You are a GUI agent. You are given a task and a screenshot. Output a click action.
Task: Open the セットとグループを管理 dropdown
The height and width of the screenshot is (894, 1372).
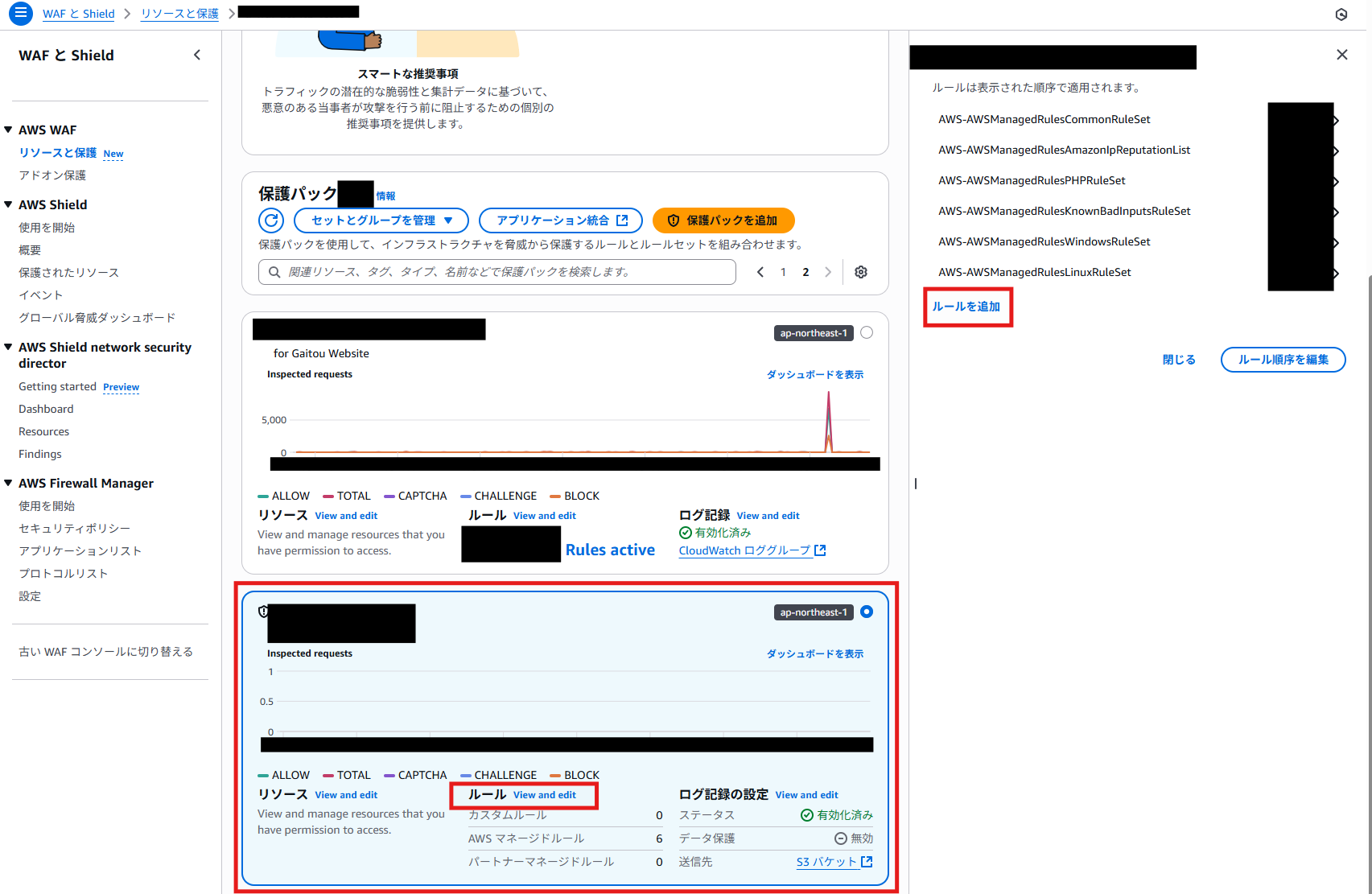381,220
